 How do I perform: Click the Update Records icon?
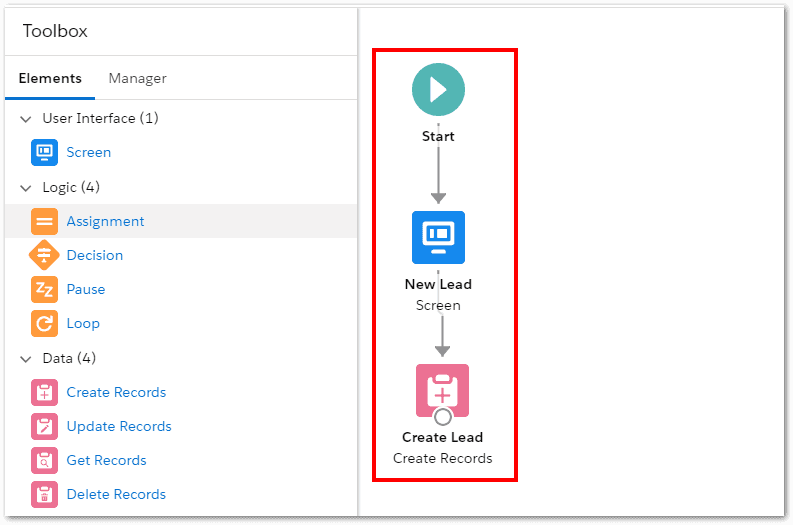click(x=44, y=427)
